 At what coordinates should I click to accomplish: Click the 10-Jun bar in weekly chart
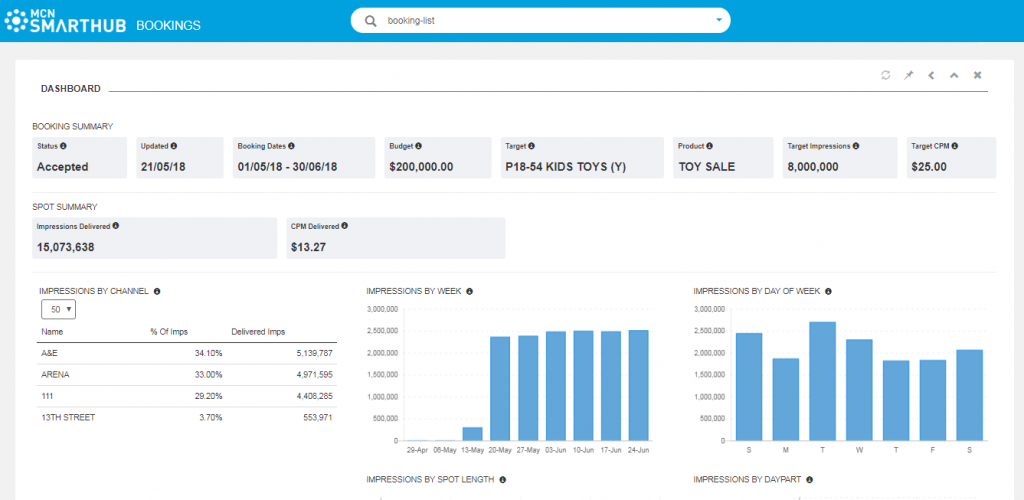(584, 386)
